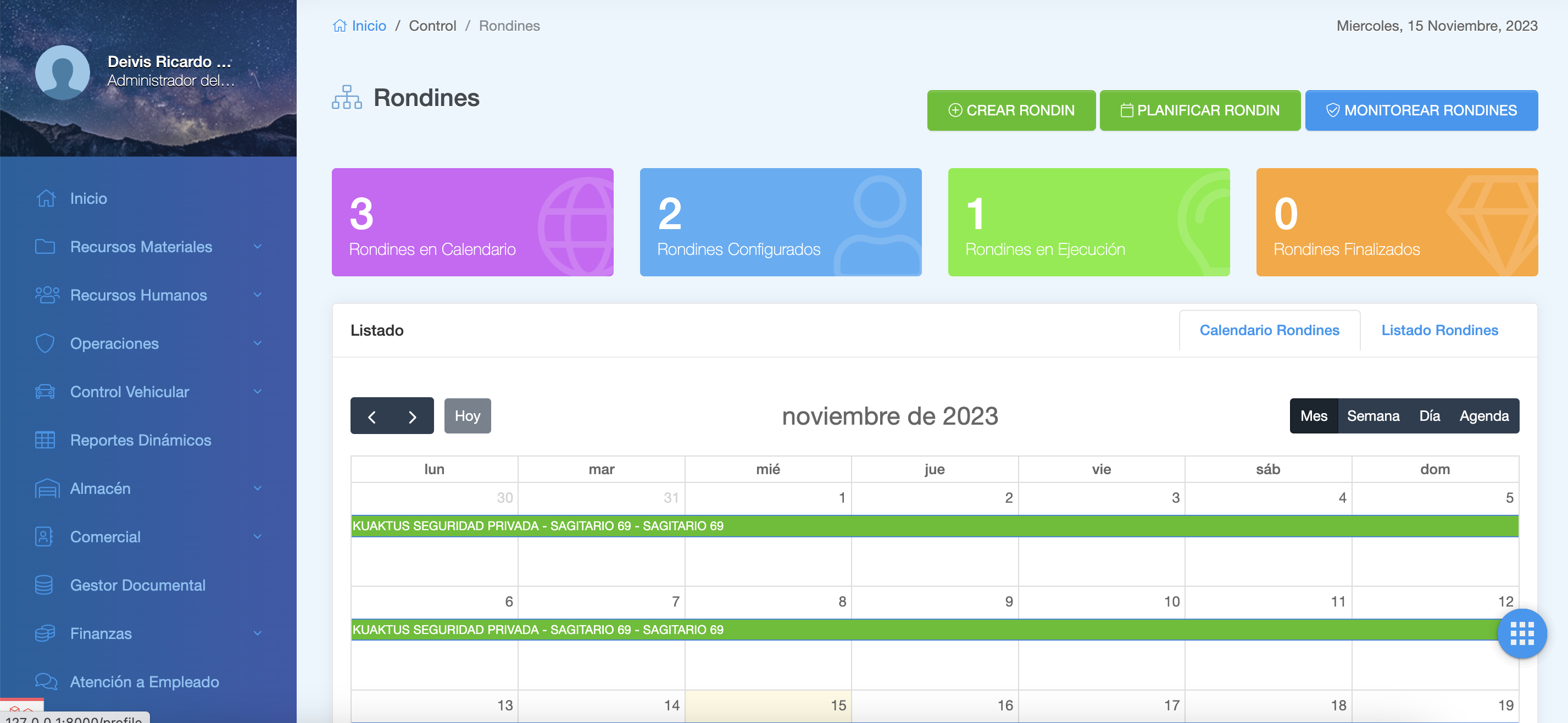1568x723 pixels.
Task: Click the Operaciones shield icon
Action: pyautogui.click(x=45, y=343)
